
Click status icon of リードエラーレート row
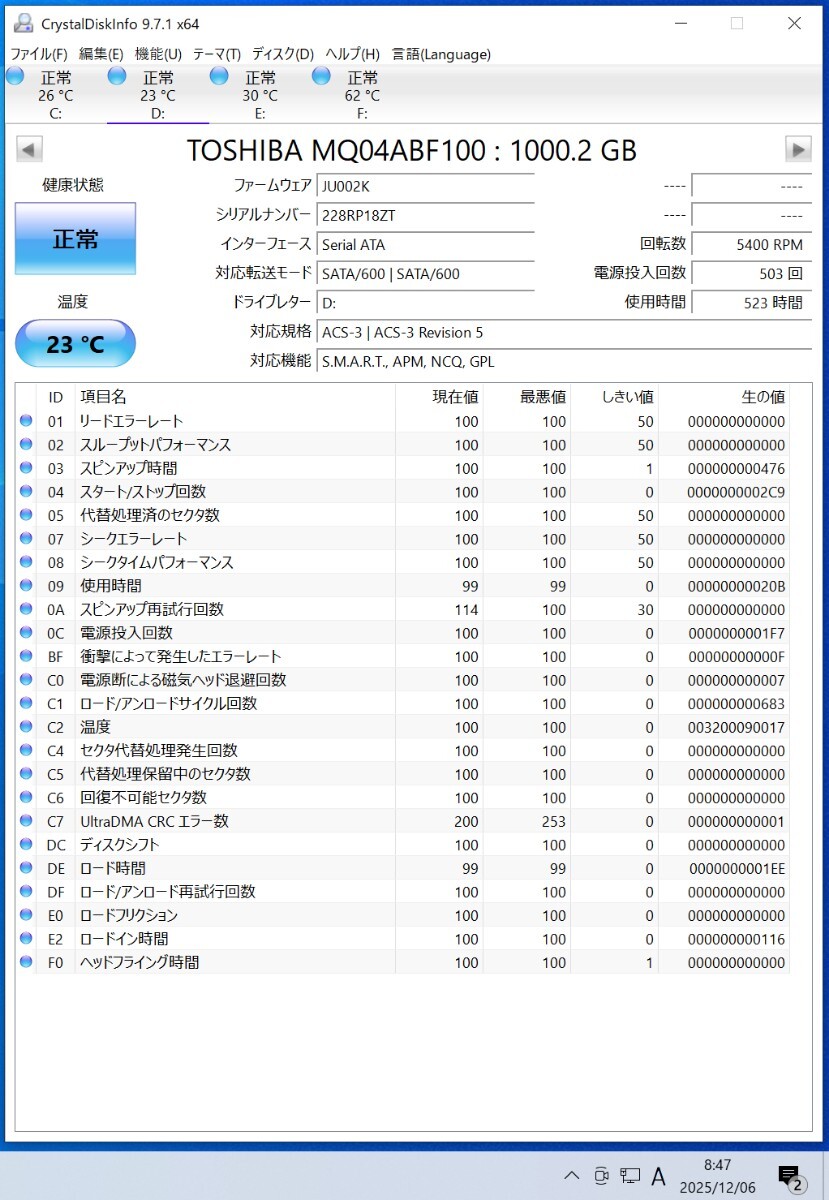tap(26, 421)
